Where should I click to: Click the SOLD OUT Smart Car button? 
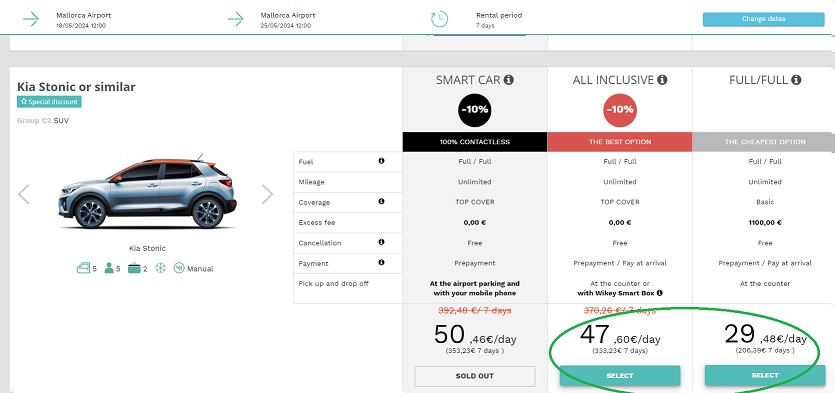tap(474, 376)
